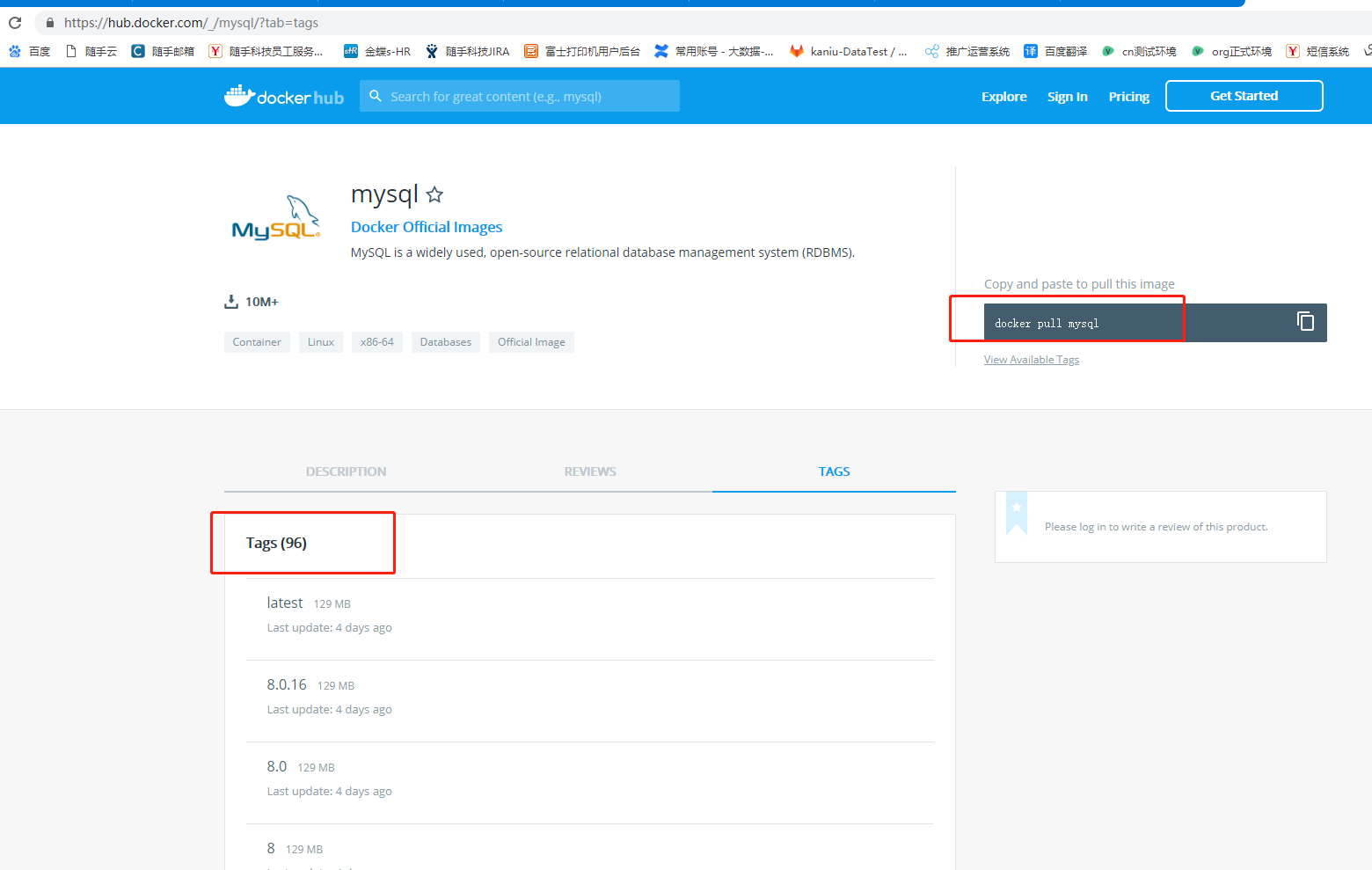This screenshot has width=1372, height=870.
Task: Open View Available Tags link
Action: [1031, 359]
